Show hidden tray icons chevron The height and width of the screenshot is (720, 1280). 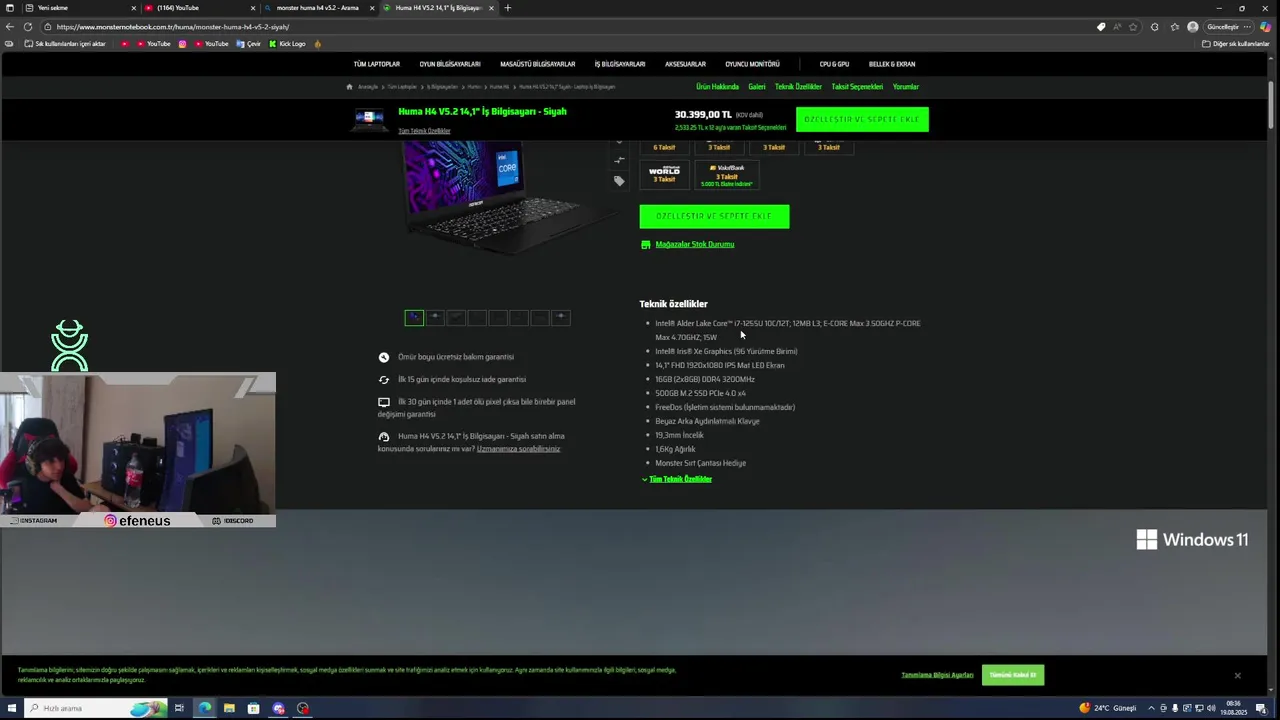click(x=1151, y=708)
